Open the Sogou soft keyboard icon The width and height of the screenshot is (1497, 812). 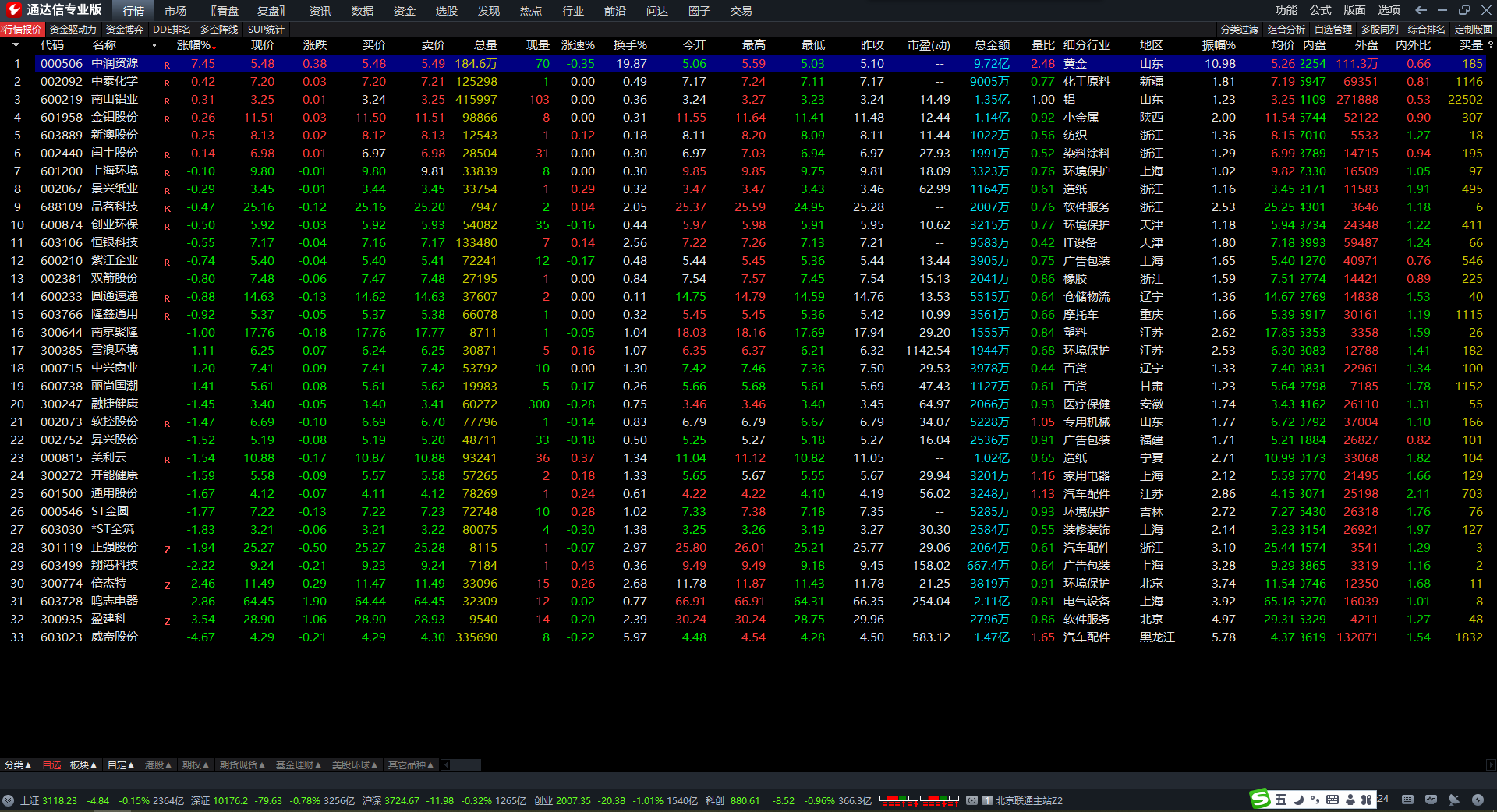click(1332, 800)
